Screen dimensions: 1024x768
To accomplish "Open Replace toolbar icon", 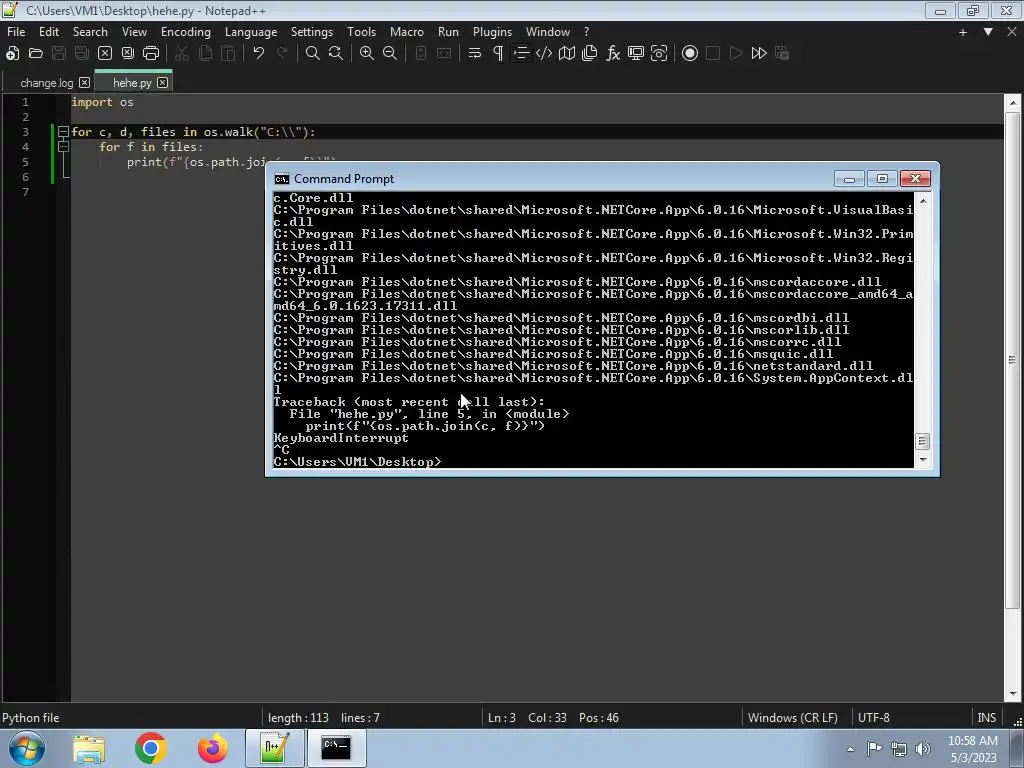I will pyautogui.click(x=336, y=54).
